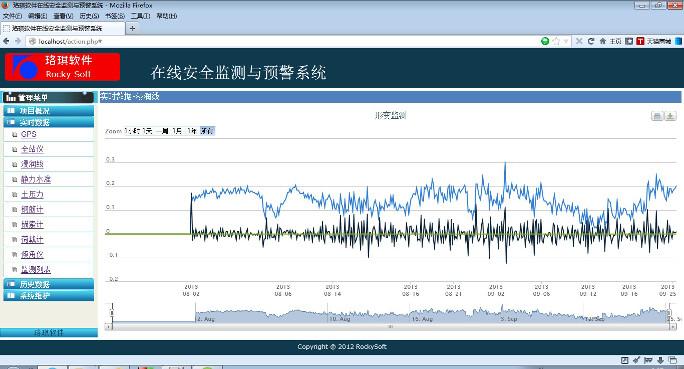The width and height of the screenshot is (684, 369).
Task: Open the Tools (工具) menu
Action: (140, 16)
